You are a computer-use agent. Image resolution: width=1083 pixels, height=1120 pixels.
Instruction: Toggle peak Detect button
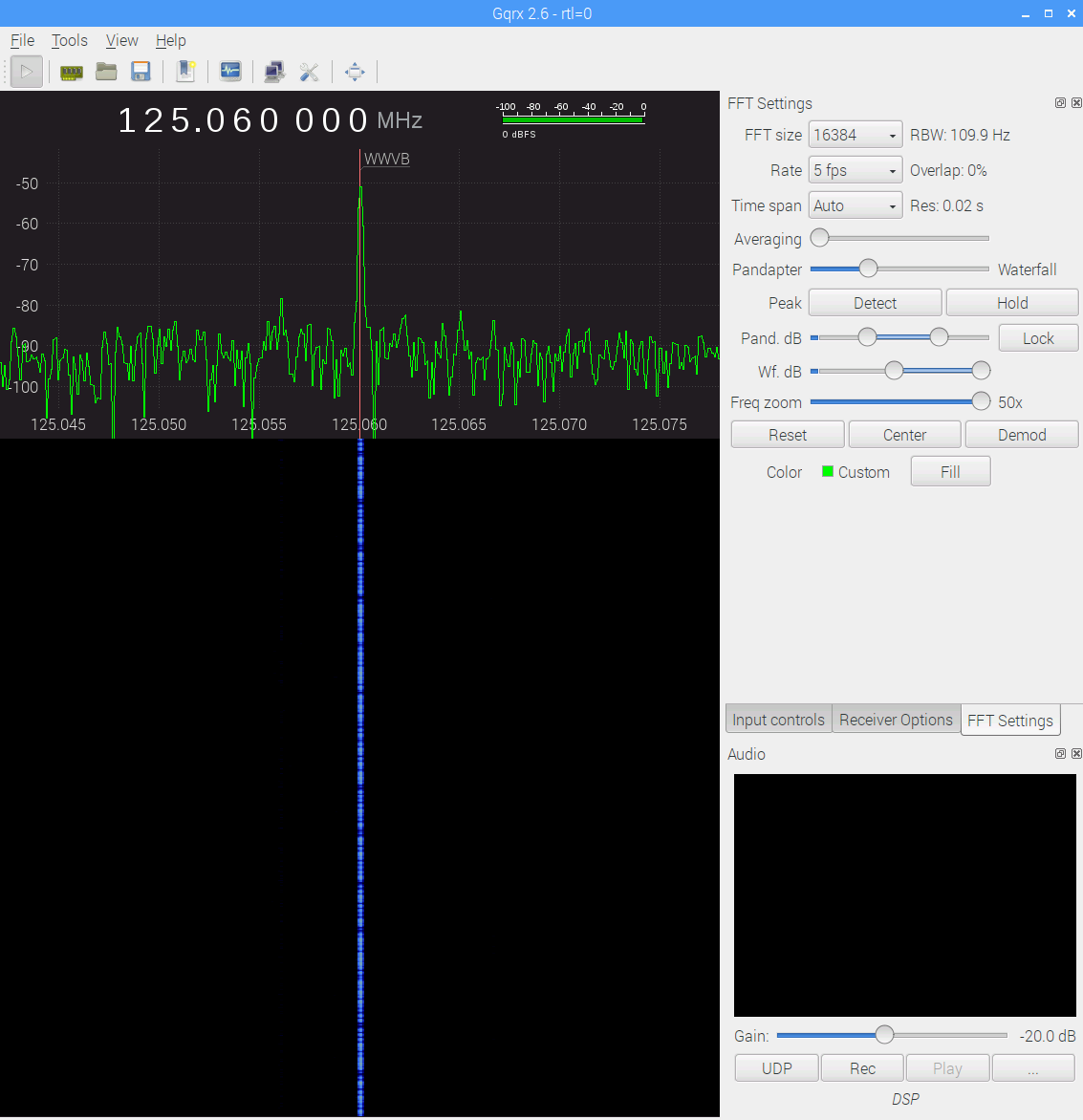coord(875,303)
